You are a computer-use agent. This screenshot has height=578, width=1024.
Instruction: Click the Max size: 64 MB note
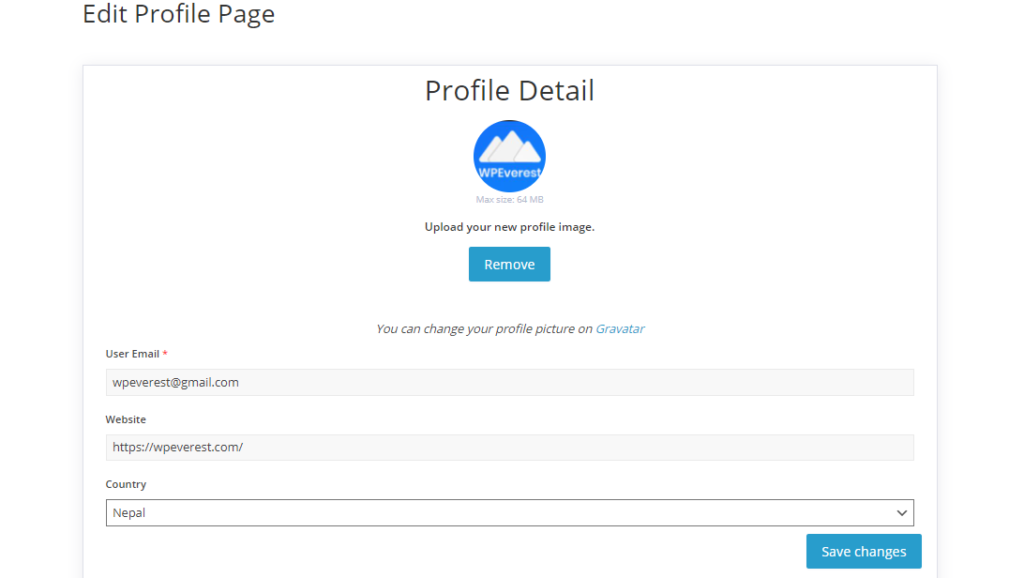509,200
